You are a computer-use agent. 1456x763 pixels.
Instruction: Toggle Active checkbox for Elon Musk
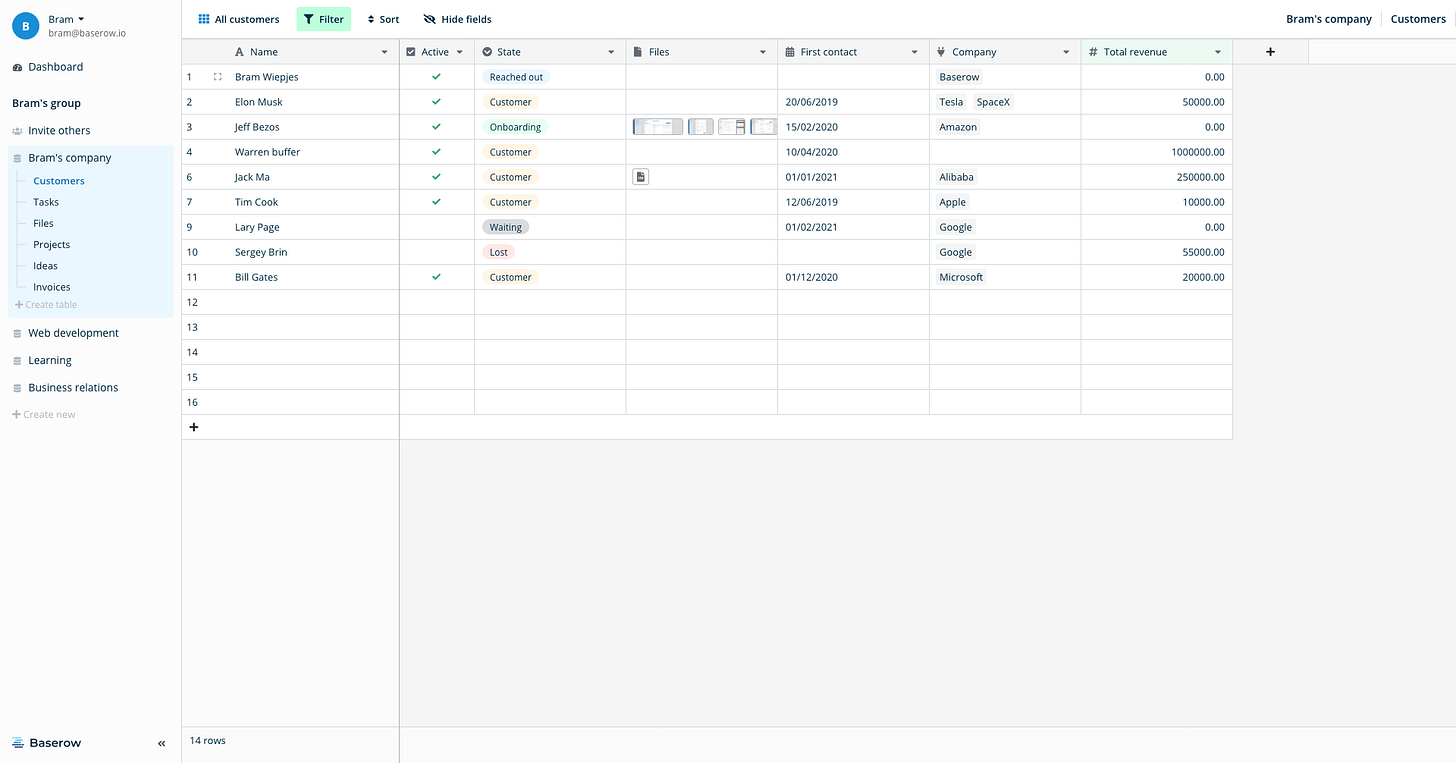click(436, 102)
